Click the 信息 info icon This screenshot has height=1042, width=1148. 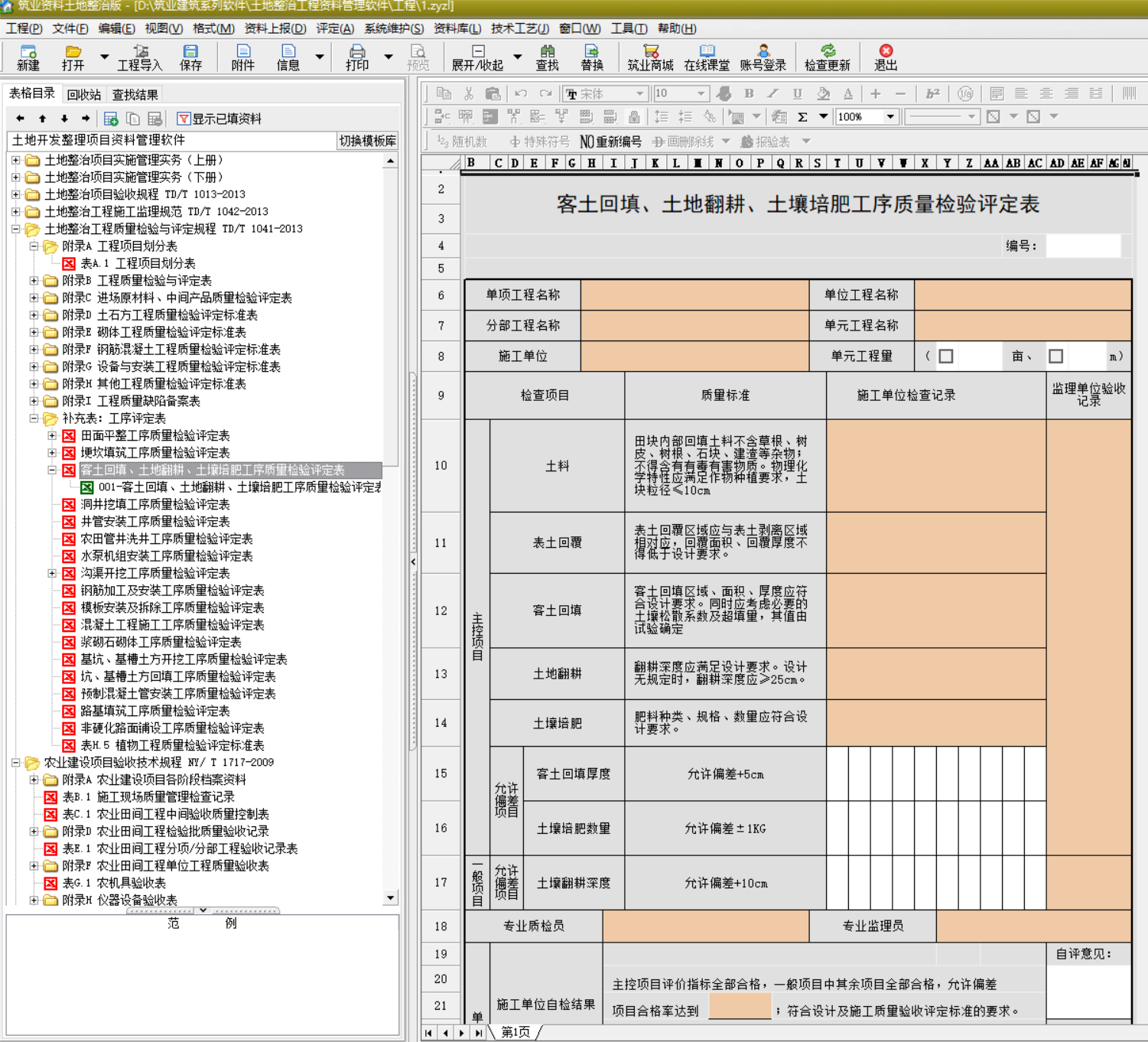(288, 57)
